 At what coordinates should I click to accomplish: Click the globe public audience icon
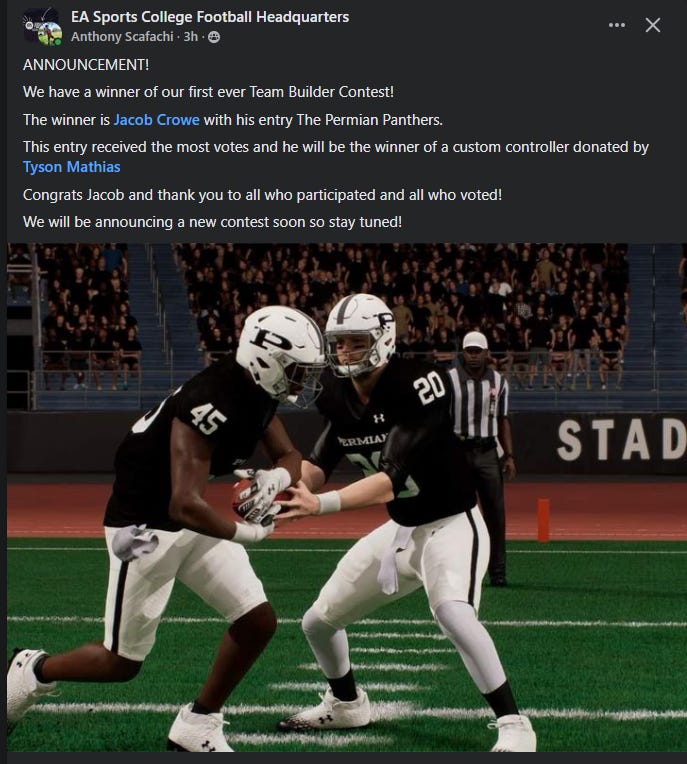pos(214,37)
